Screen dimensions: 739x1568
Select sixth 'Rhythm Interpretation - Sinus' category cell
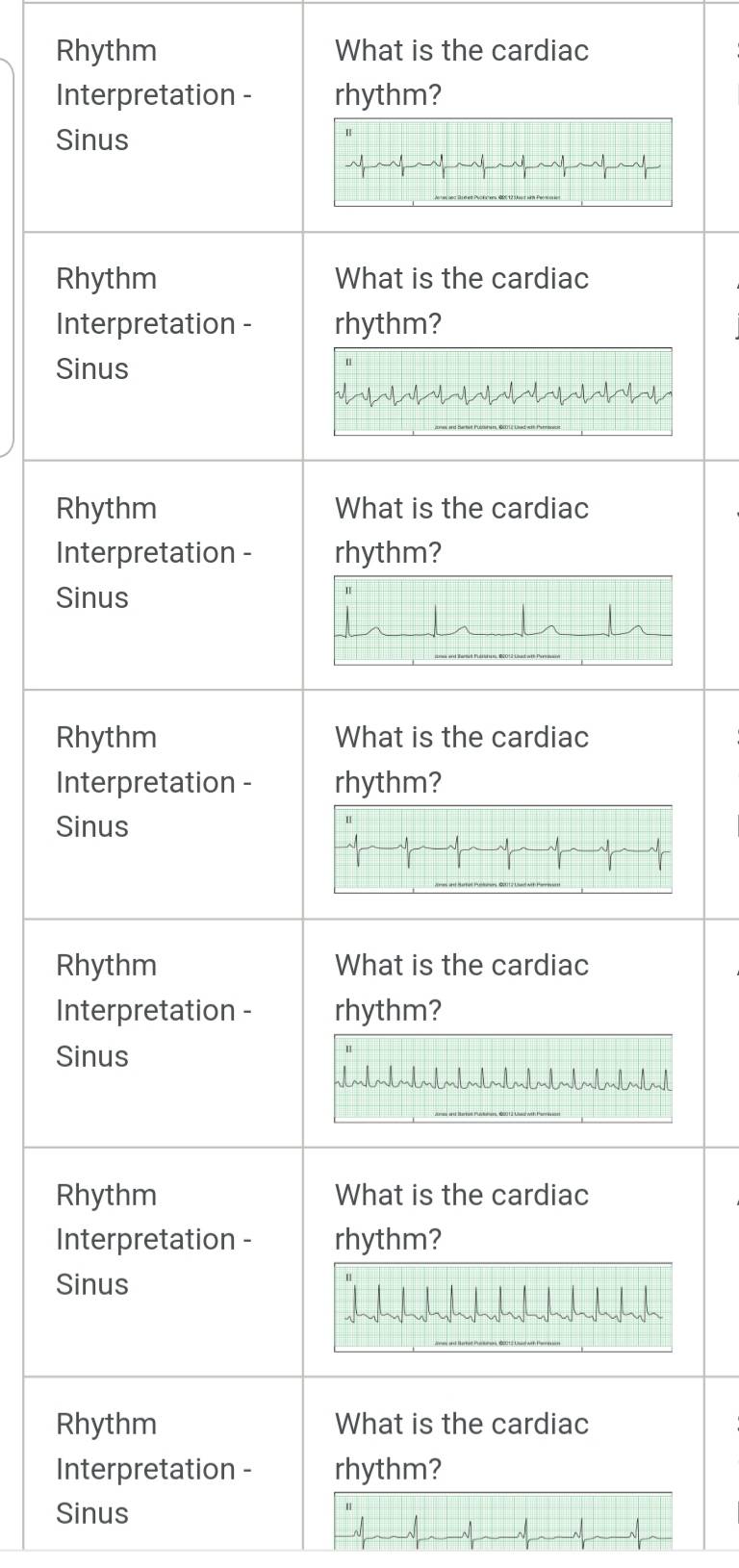pos(163,1262)
